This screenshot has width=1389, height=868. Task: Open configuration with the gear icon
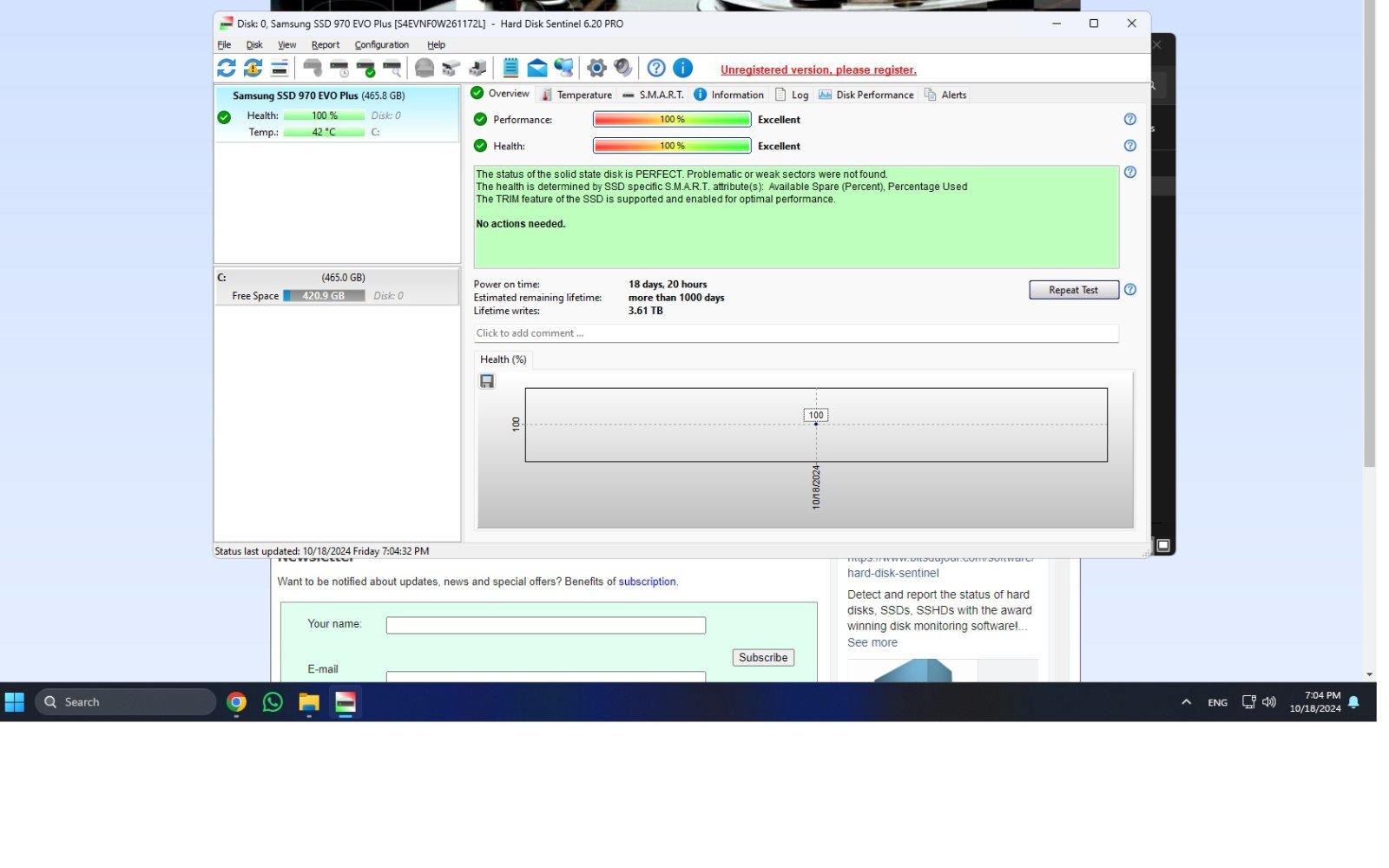click(x=596, y=68)
